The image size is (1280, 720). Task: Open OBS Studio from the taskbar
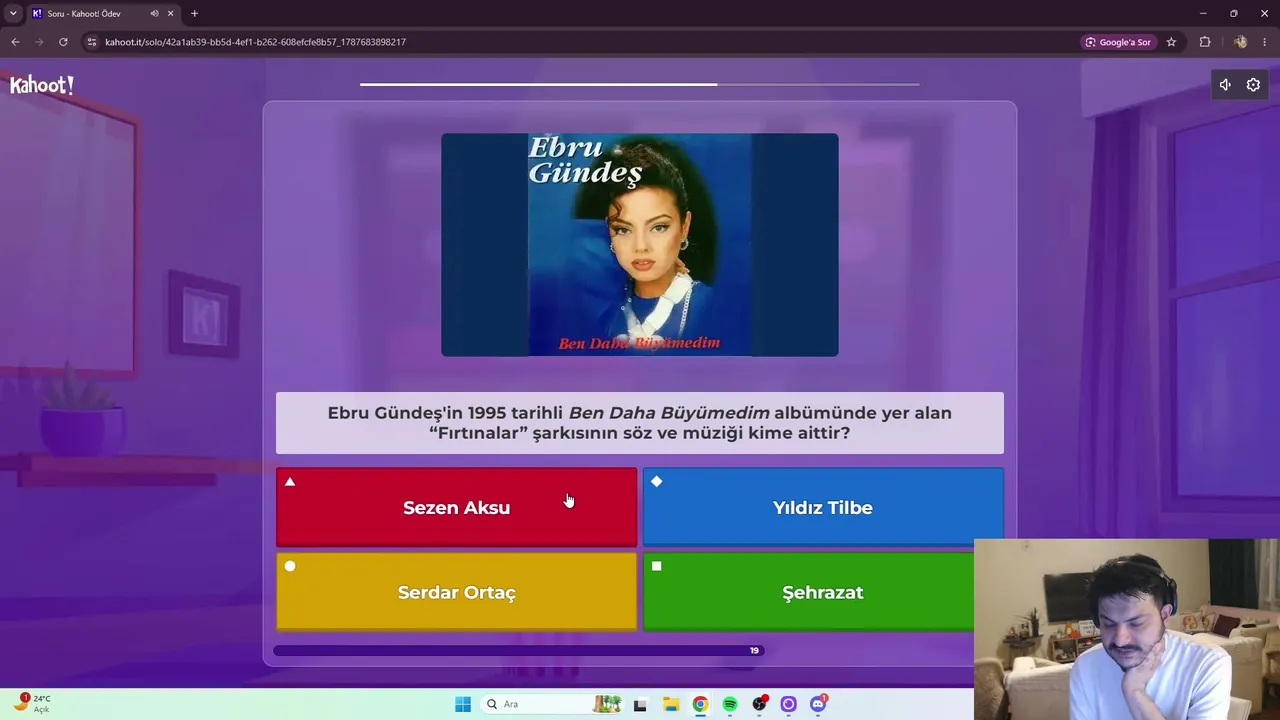tap(760, 704)
